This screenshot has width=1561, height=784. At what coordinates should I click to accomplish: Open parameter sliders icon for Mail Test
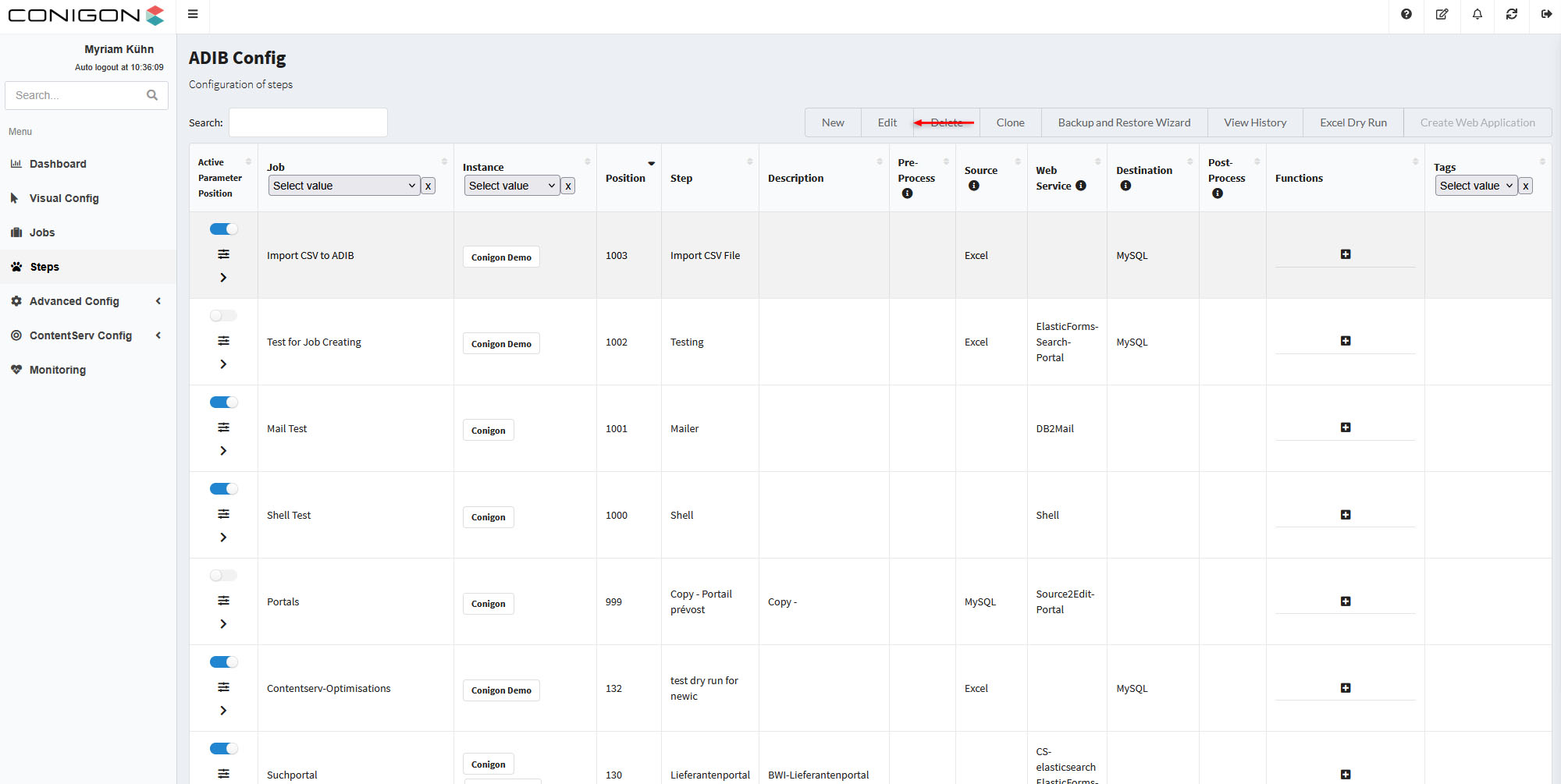coord(223,427)
